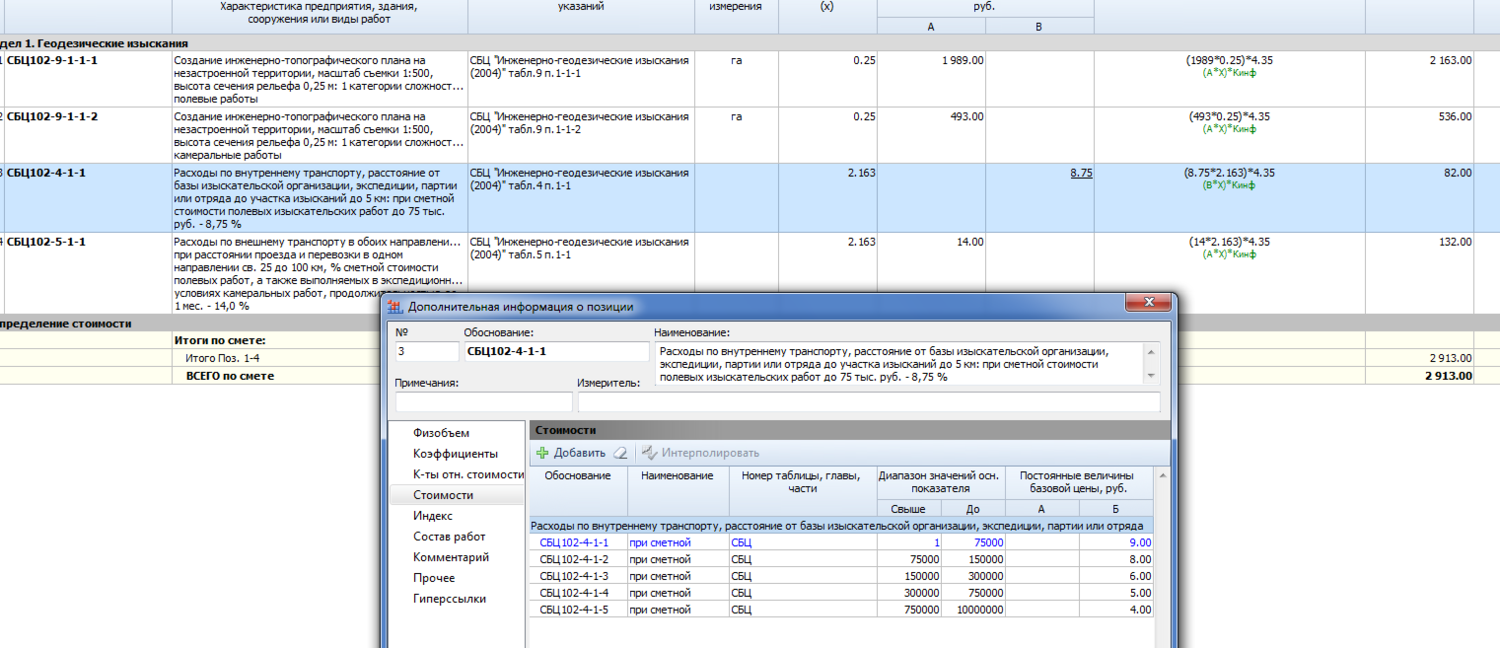Open the Комментарий section
Viewport: 1500px width, 648px height.
451,557
